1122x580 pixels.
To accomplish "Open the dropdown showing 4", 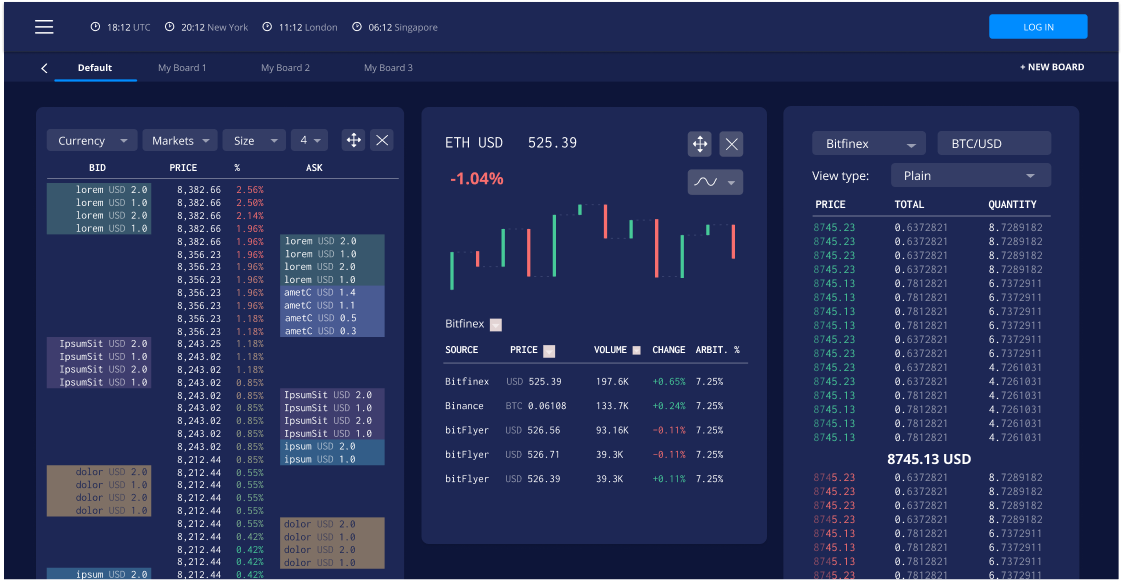I will [309, 141].
